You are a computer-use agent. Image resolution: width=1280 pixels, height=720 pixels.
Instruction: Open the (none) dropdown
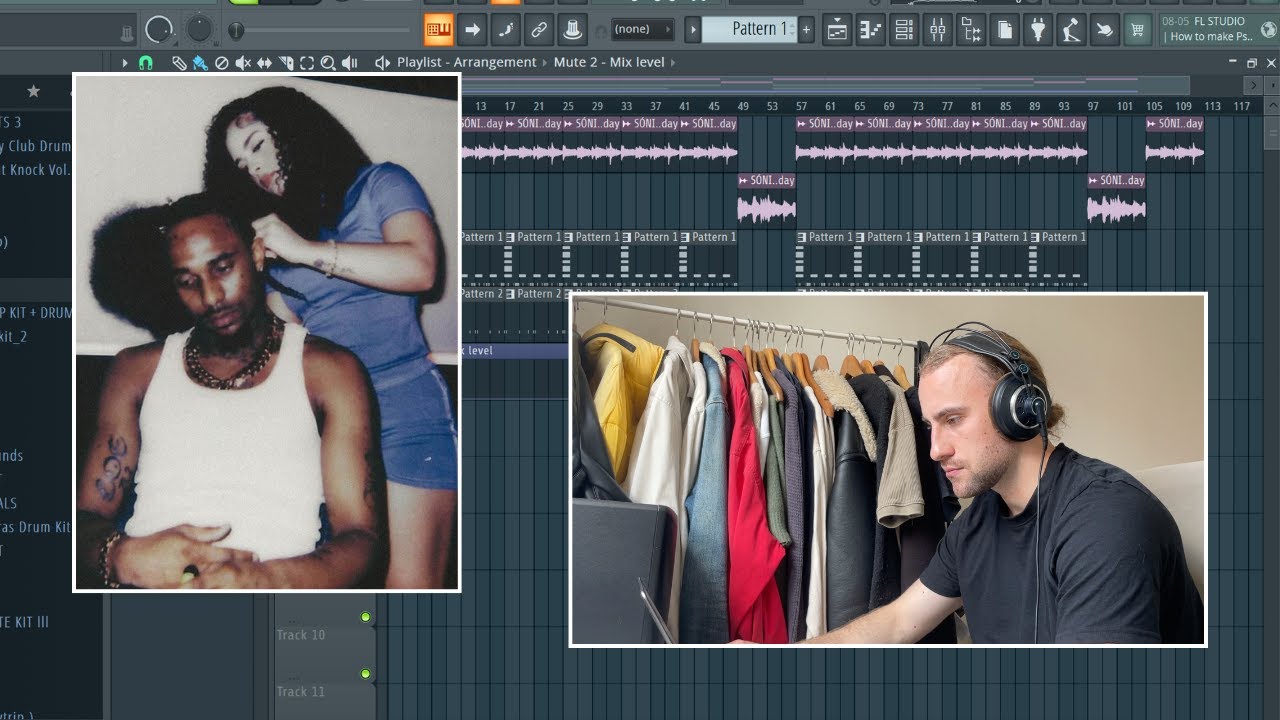click(x=641, y=30)
